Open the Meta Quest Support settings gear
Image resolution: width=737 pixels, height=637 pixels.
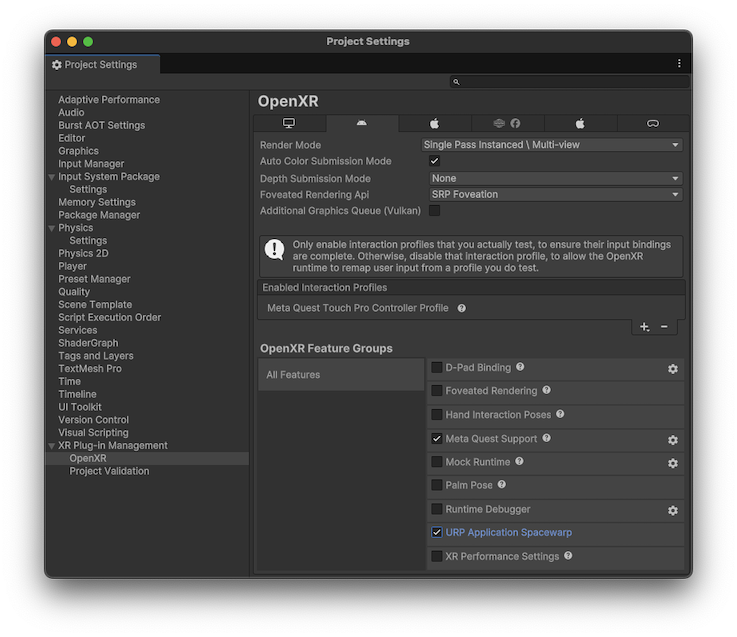click(x=673, y=440)
